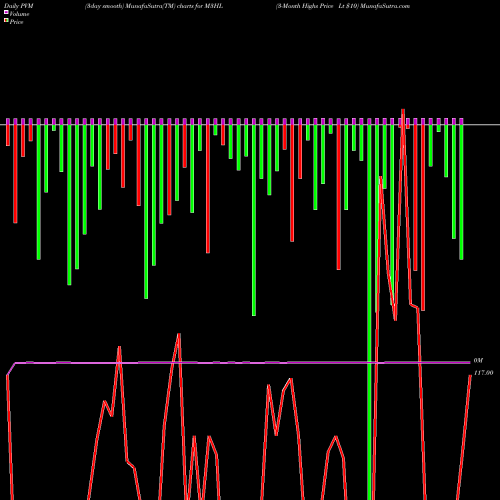Click the Price legend color swatch
Image resolution: width=500 pixels, height=500 pixels.
pyautogui.click(x=6, y=21)
